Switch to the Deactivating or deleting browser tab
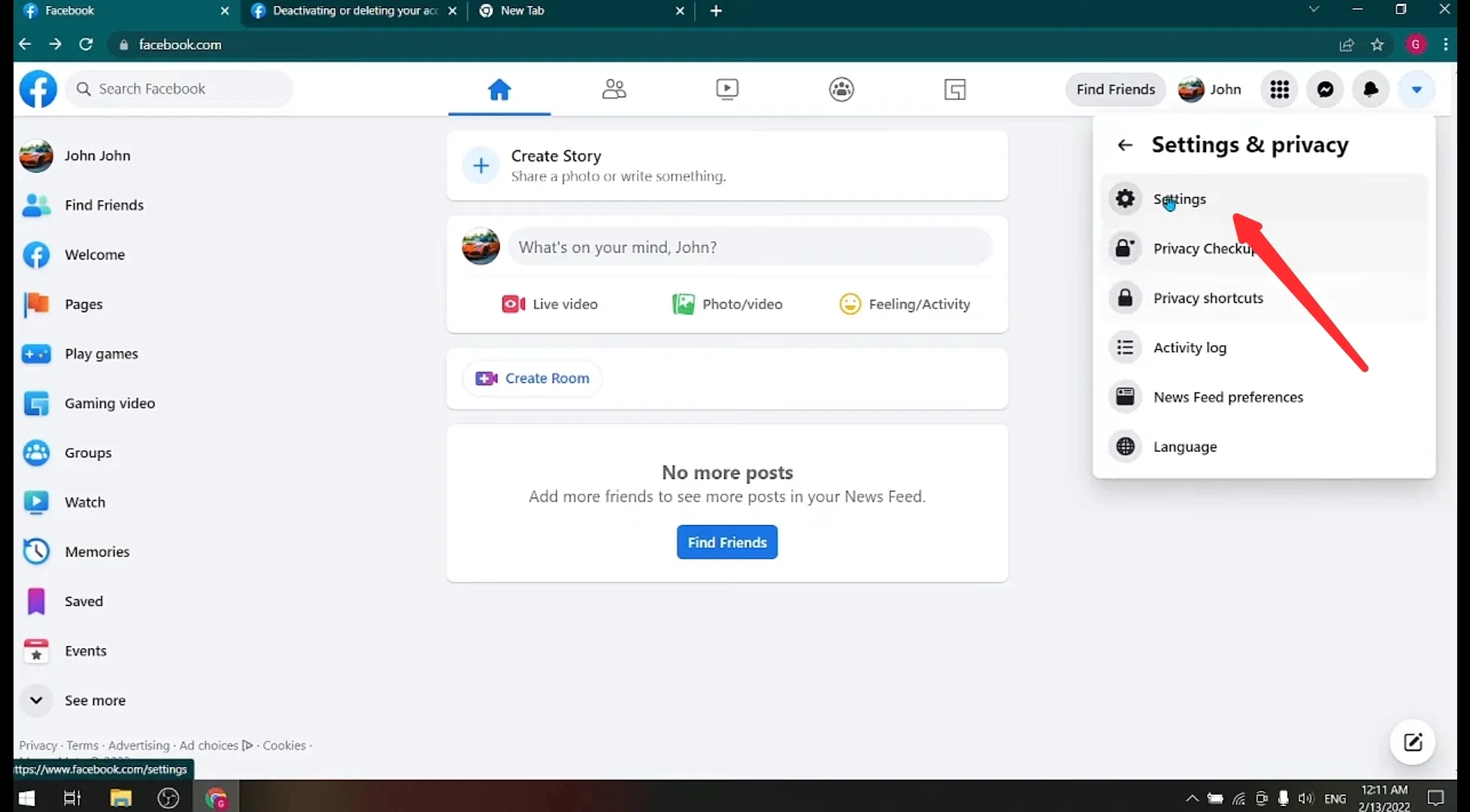Viewport: 1470px width, 812px height. click(354, 11)
